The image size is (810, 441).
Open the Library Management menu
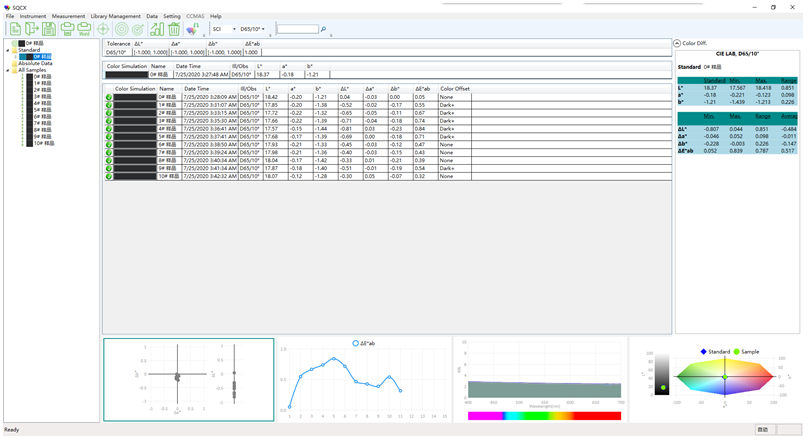click(115, 17)
